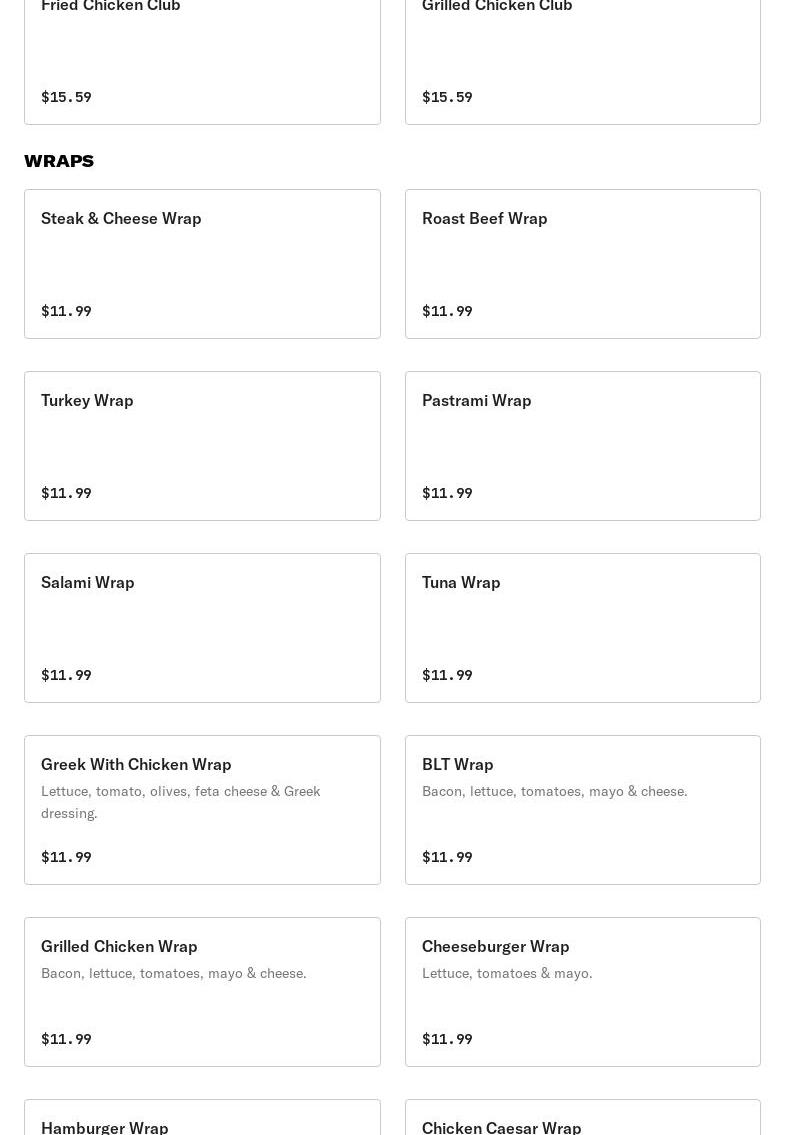Select the Fried Chicken Club price $15.59
The height and width of the screenshot is (1135, 785).
point(66,97)
